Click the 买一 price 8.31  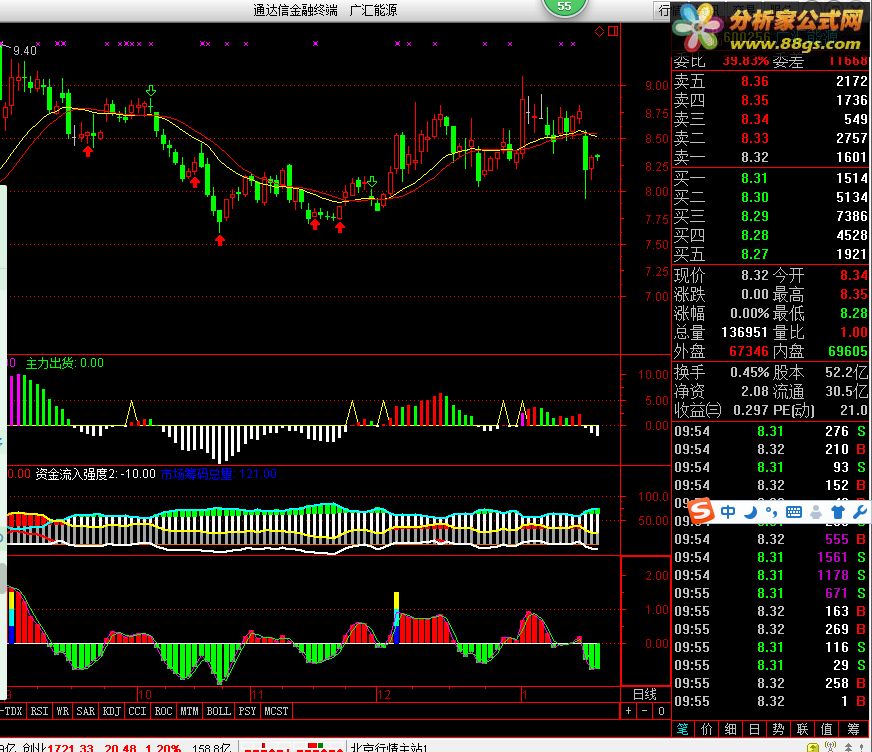coord(755,179)
